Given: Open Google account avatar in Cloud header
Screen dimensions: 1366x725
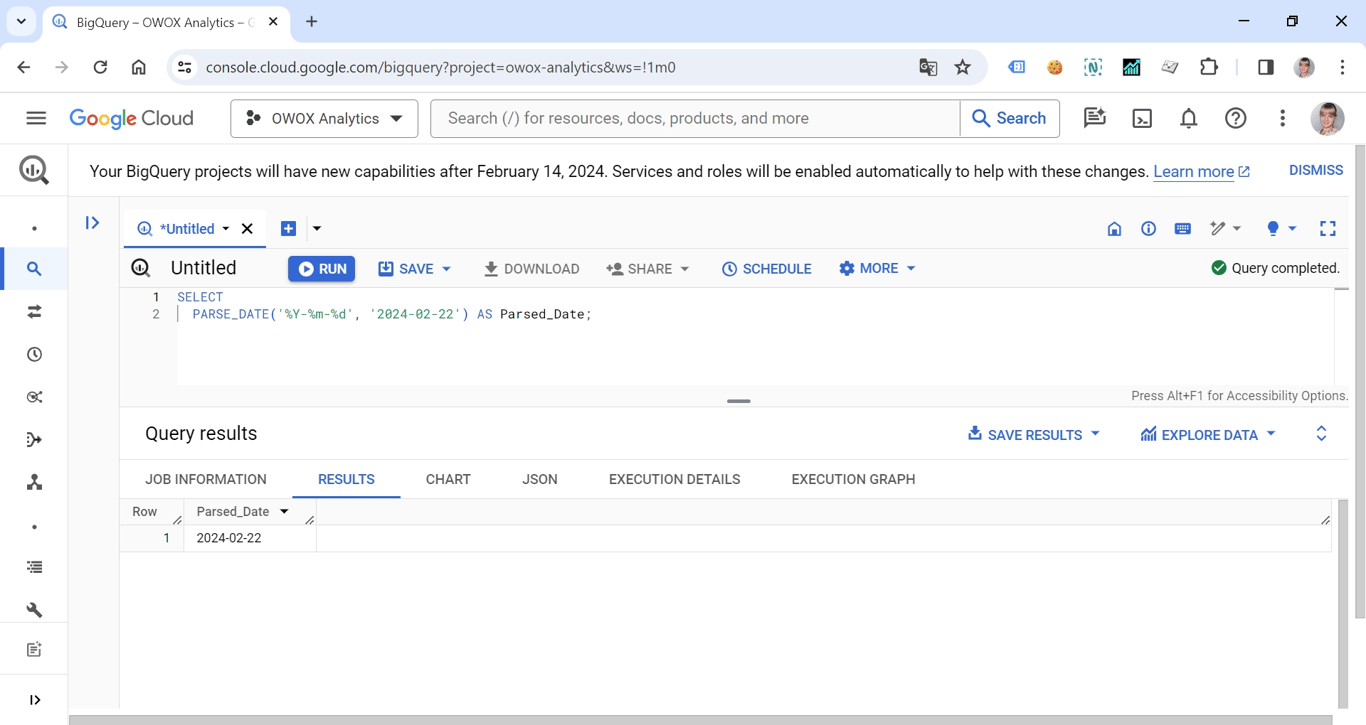Looking at the screenshot, I should click(1328, 118).
